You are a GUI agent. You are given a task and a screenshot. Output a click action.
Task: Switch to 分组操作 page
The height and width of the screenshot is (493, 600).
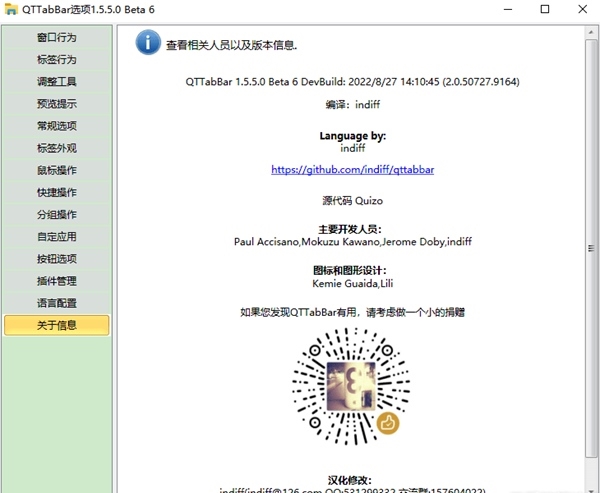point(57,215)
